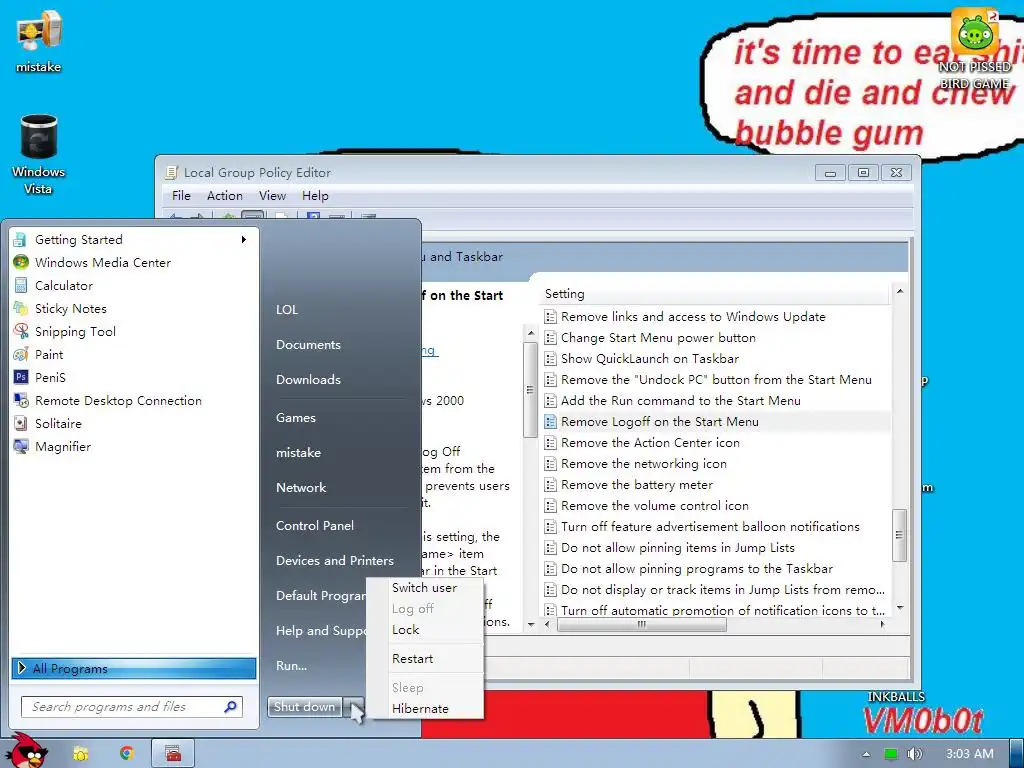Open Devices and Printers
The image size is (1024, 768).
(335, 561)
